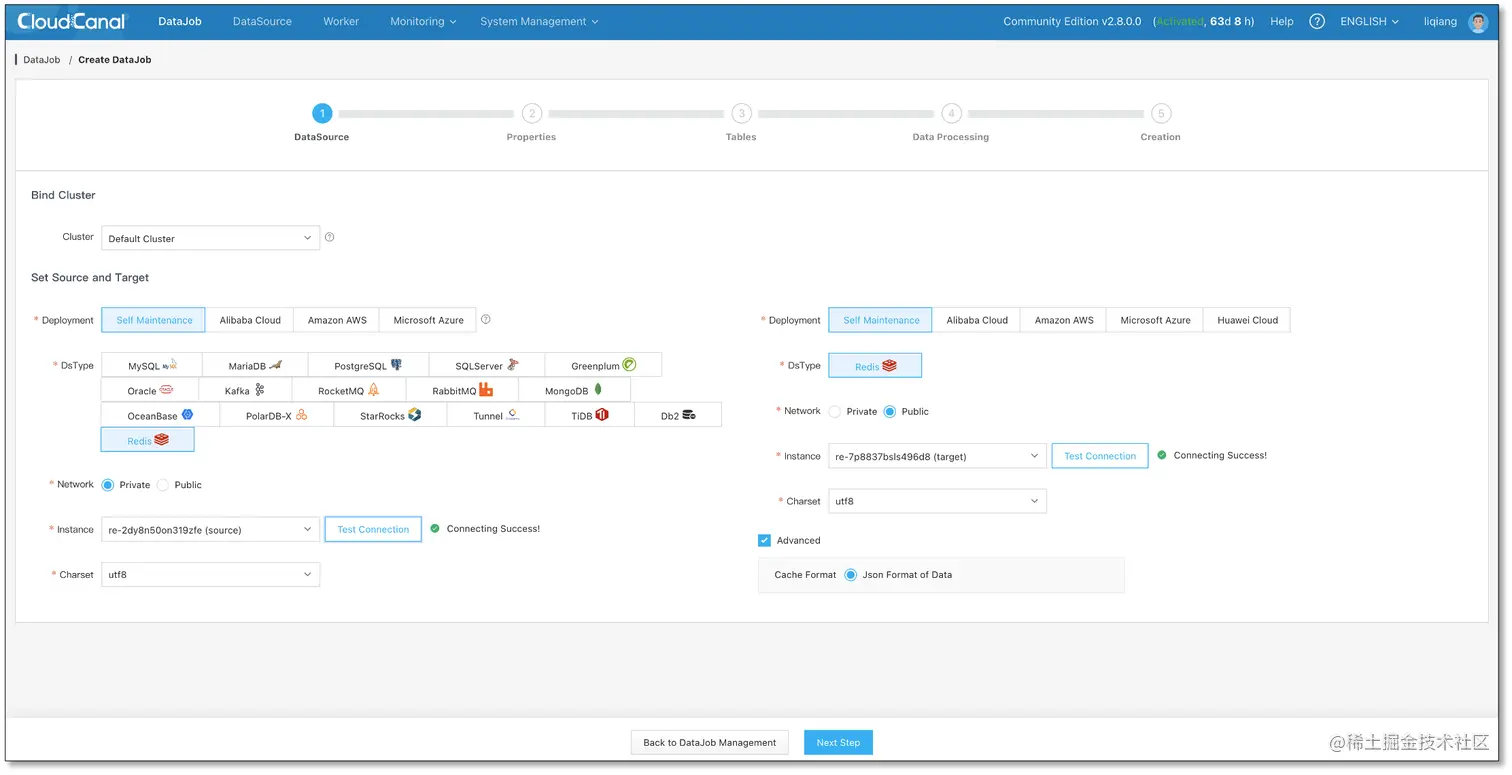Screen dimensions: 1512x775
Task: Select Tunnel source data type
Action: [x=496, y=416]
